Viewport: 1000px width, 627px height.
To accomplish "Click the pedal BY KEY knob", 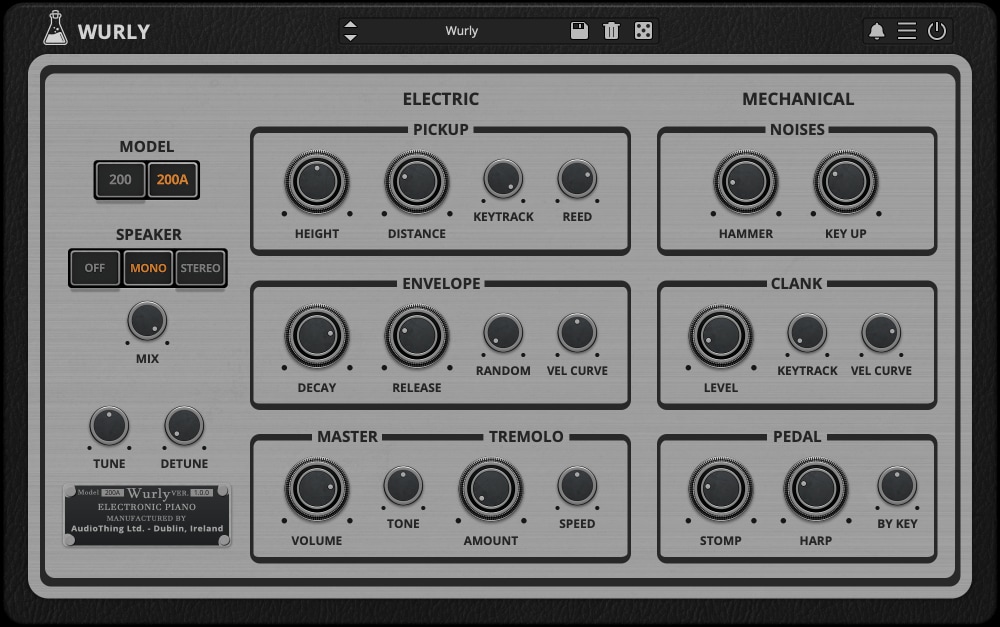I will pos(897,485).
